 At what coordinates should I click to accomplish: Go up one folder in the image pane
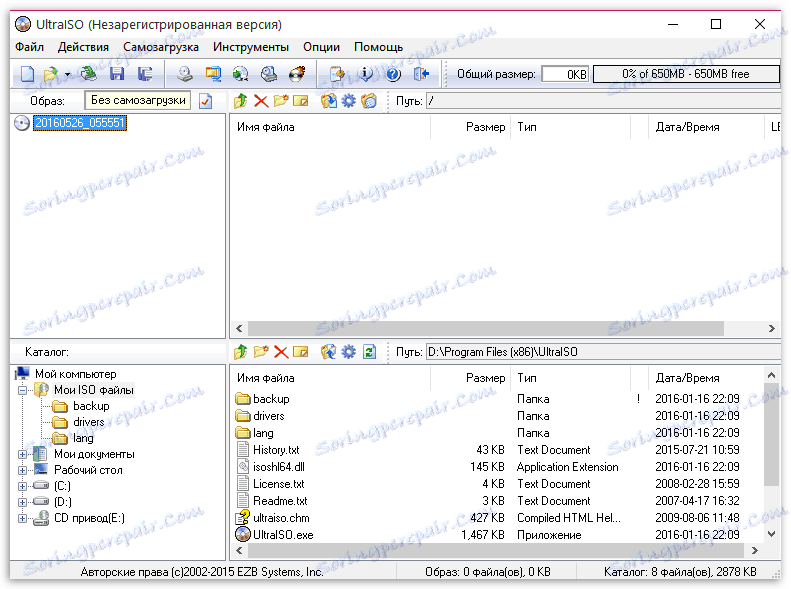(241, 101)
